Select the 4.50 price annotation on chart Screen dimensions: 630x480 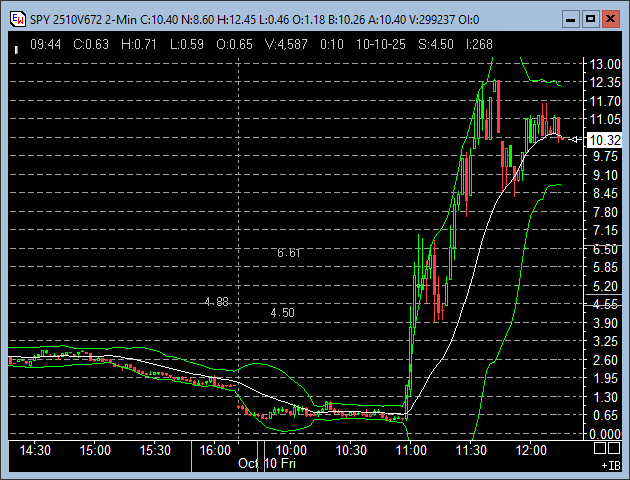(x=282, y=313)
